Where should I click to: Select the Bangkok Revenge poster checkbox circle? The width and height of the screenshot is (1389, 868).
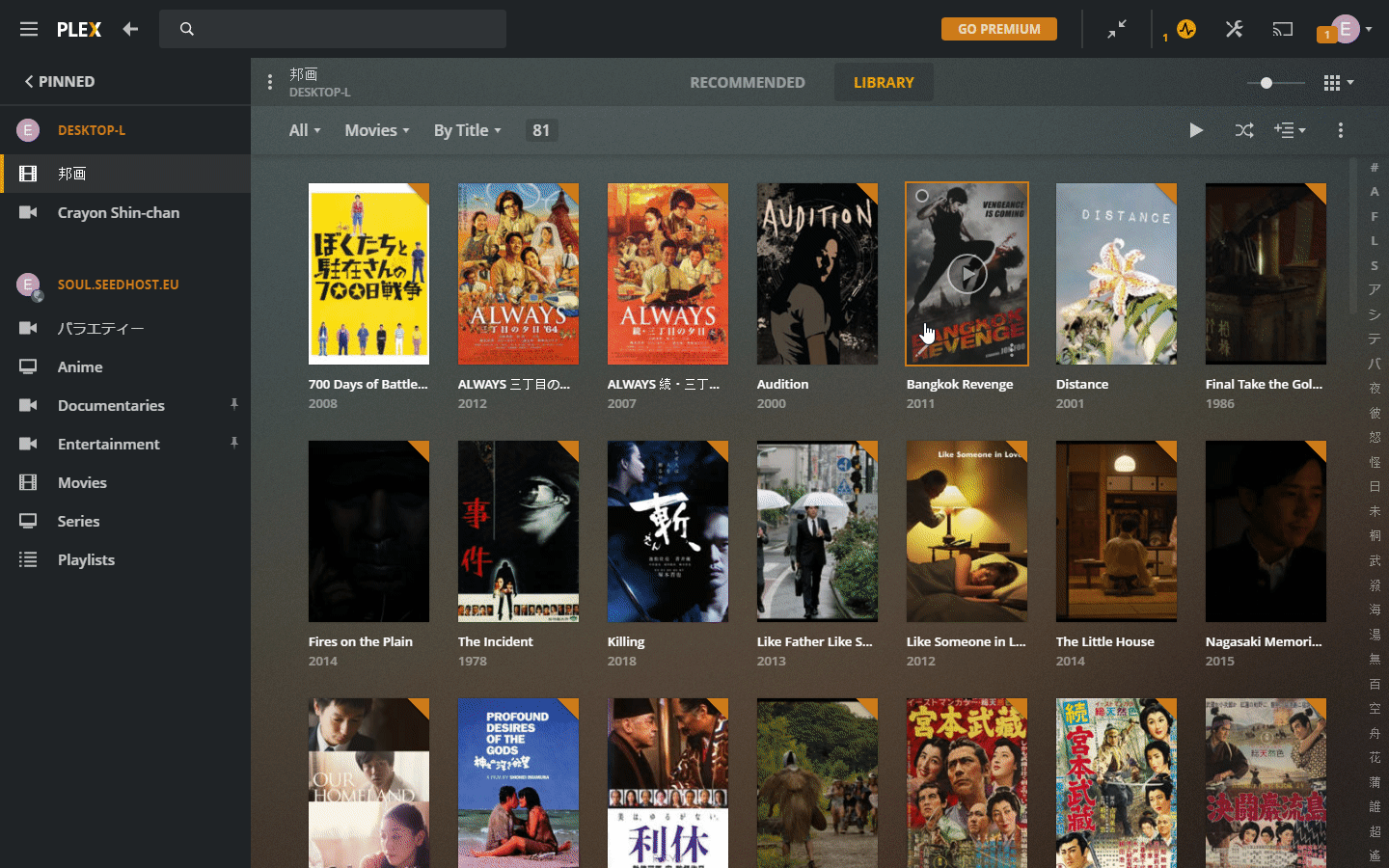pyautogui.click(x=922, y=196)
